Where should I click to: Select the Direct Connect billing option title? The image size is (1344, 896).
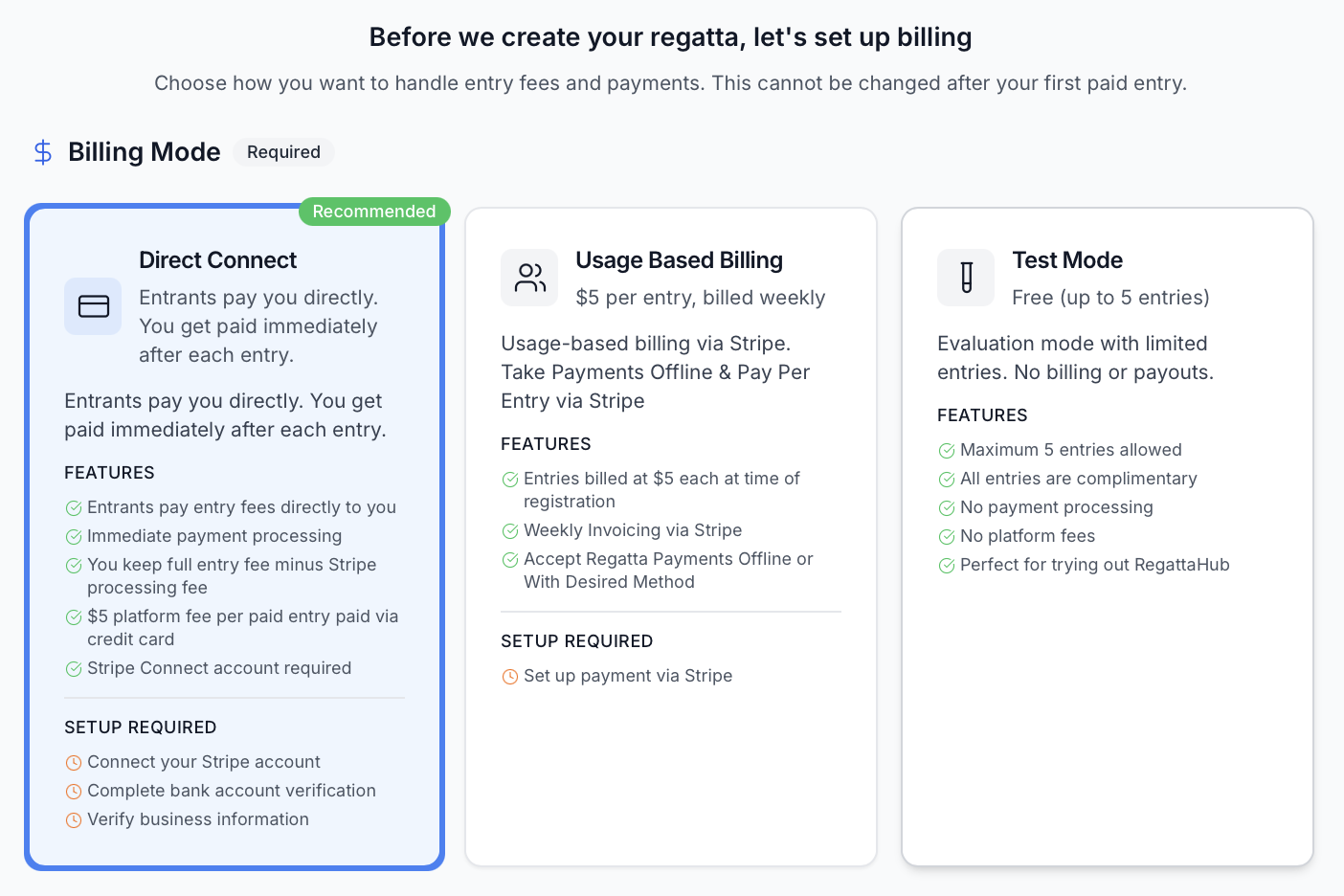pyautogui.click(x=217, y=260)
